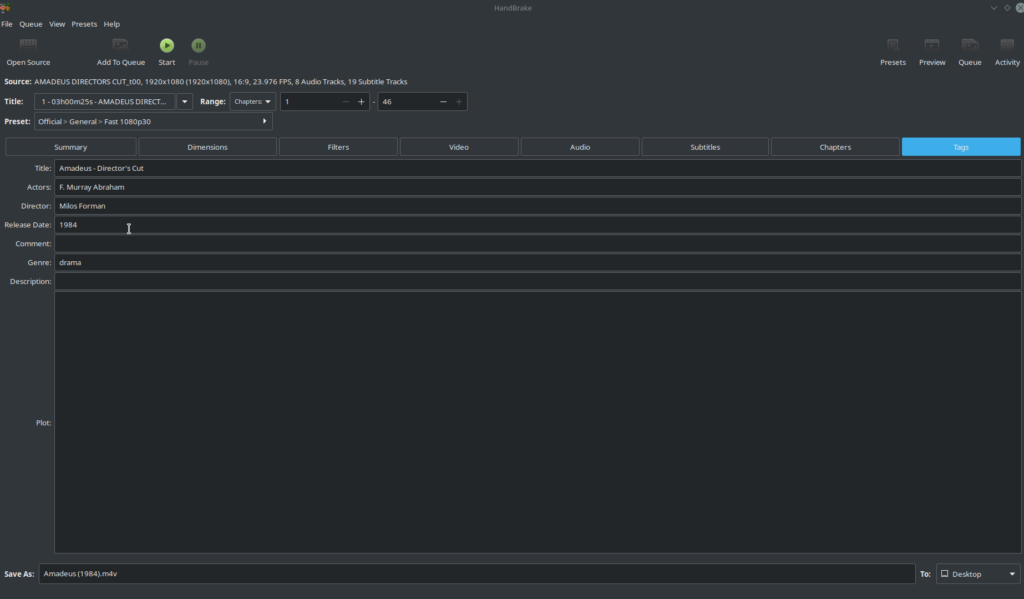The height and width of the screenshot is (599, 1024).
Task: Click the empty Description field
Action: point(537,282)
